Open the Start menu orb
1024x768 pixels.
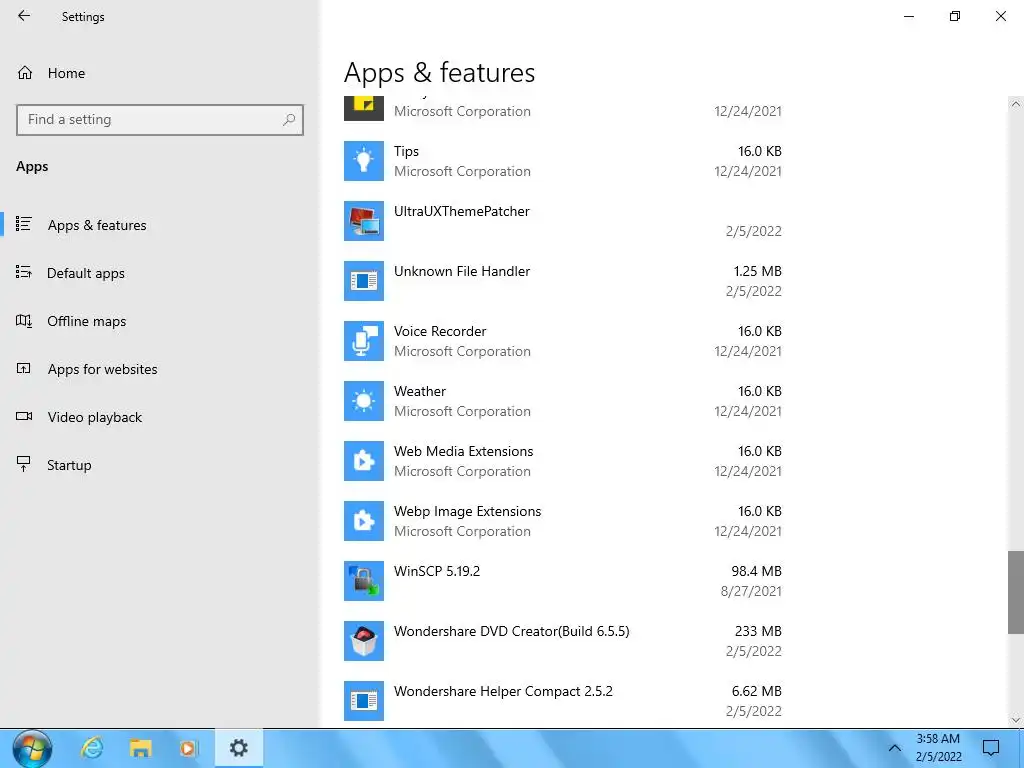(x=31, y=748)
